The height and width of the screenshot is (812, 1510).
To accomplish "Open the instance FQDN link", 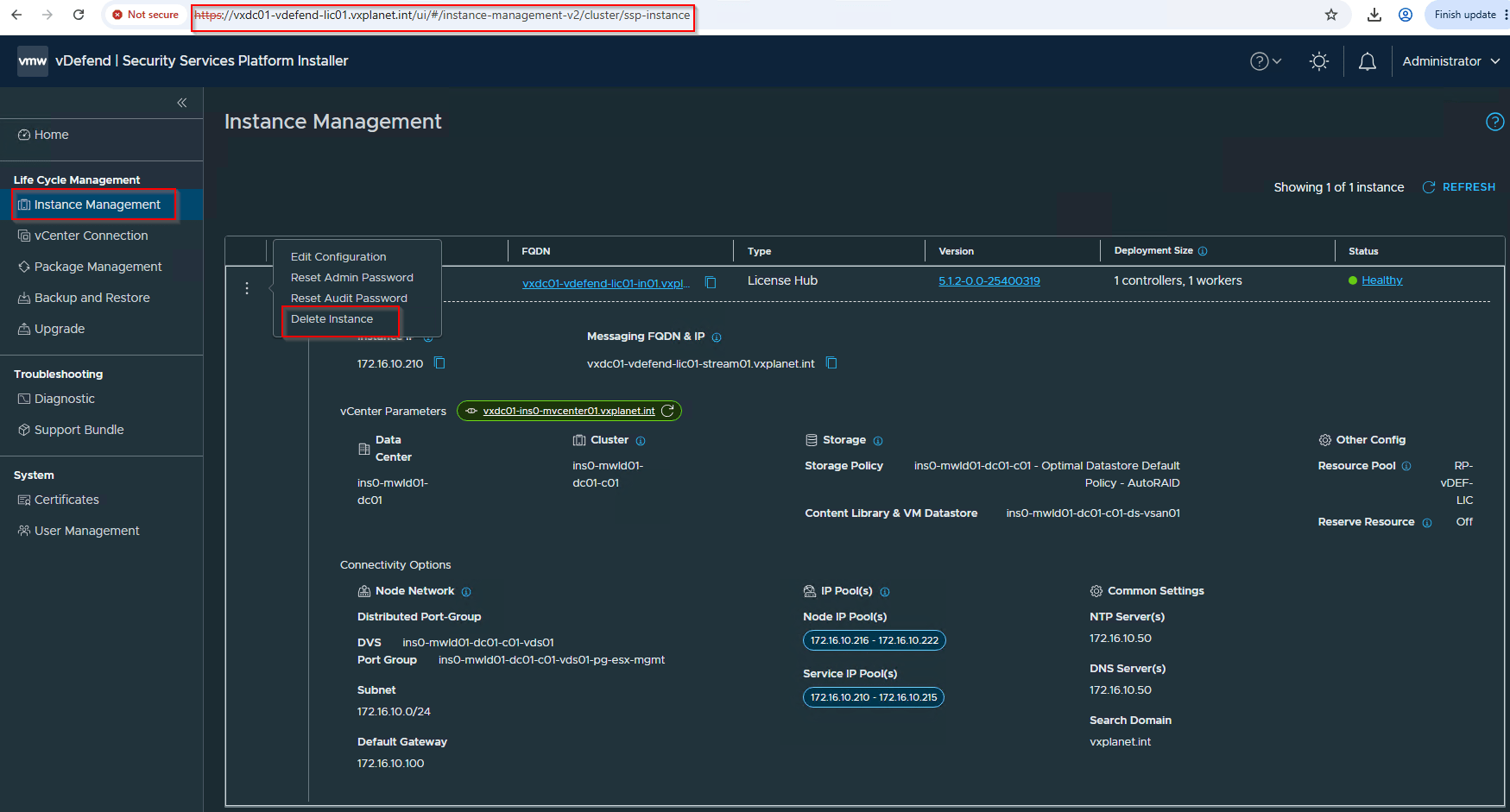I will point(606,283).
